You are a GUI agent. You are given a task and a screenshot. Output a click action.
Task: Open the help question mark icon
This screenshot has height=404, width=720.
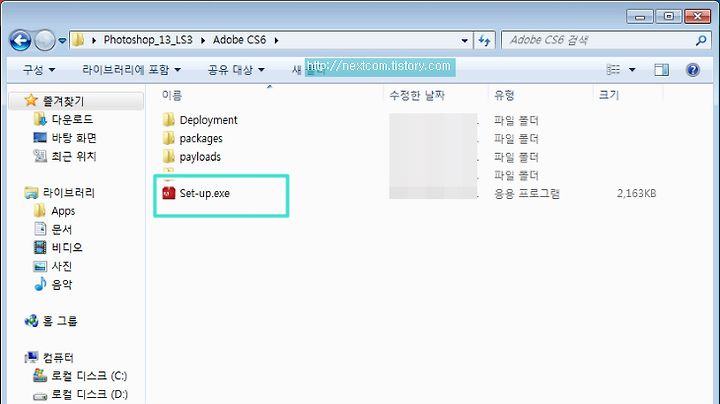[x=692, y=70]
